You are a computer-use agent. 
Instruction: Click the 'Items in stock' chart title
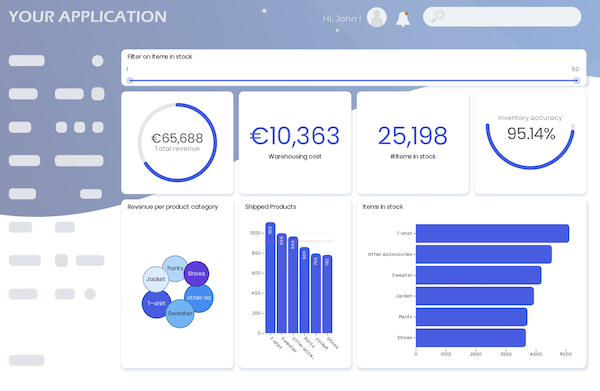[x=383, y=207]
